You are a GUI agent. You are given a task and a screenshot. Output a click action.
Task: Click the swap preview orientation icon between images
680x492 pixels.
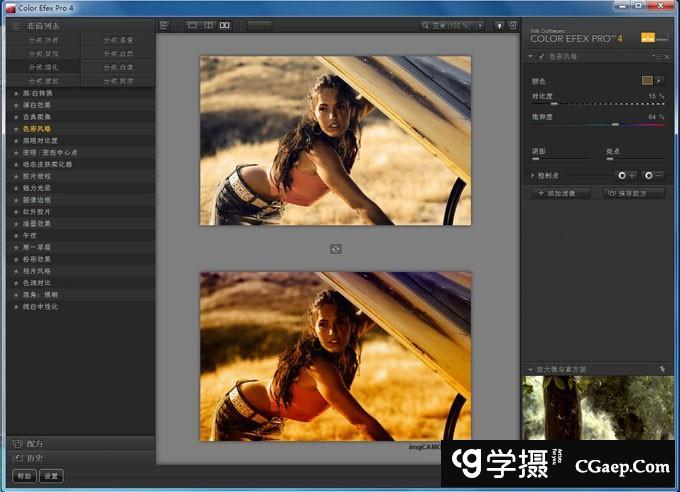(335, 245)
